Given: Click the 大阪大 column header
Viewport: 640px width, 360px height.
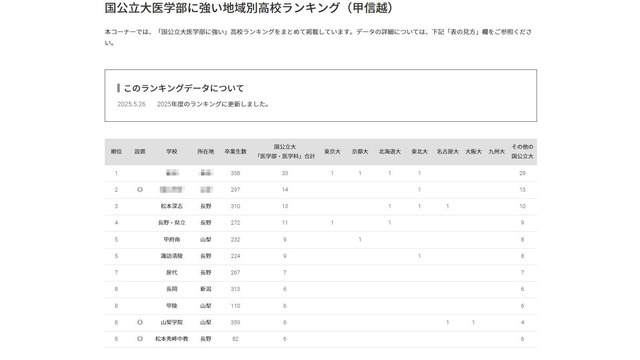Looking at the screenshot, I should (473, 151).
